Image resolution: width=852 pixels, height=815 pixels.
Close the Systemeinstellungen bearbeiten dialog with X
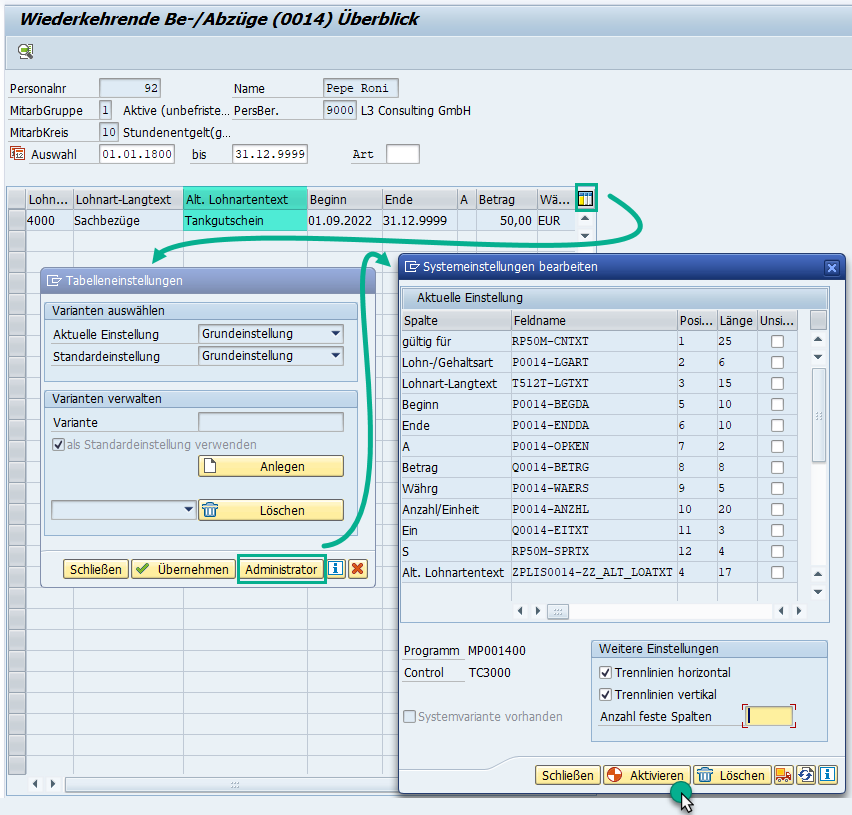click(831, 267)
